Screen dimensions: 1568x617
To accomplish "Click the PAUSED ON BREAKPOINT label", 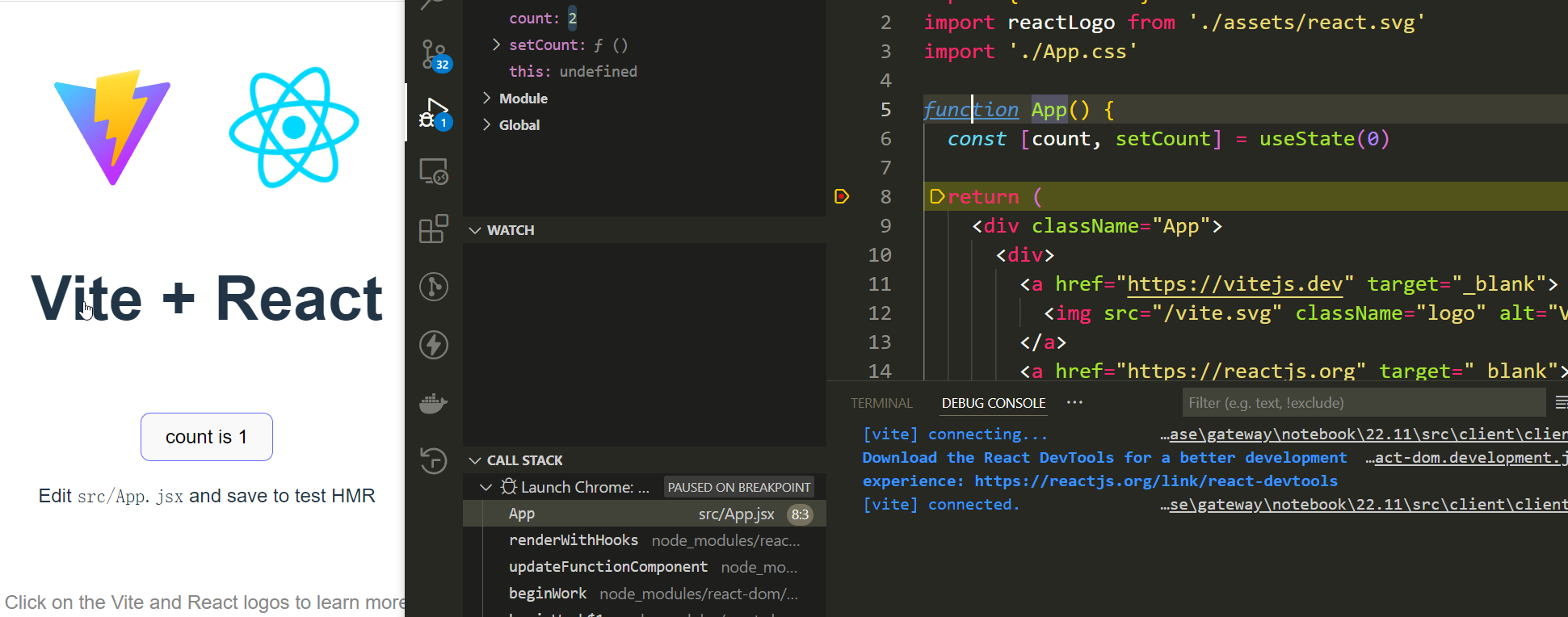I will pyautogui.click(x=738, y=487).
